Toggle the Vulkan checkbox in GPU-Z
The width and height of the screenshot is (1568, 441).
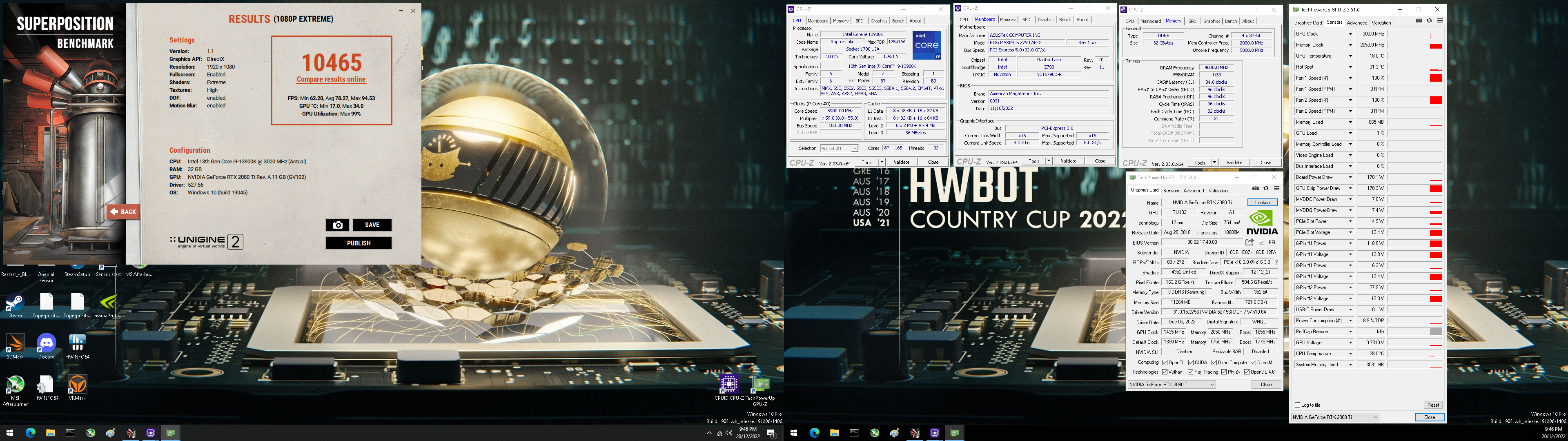1165,372
